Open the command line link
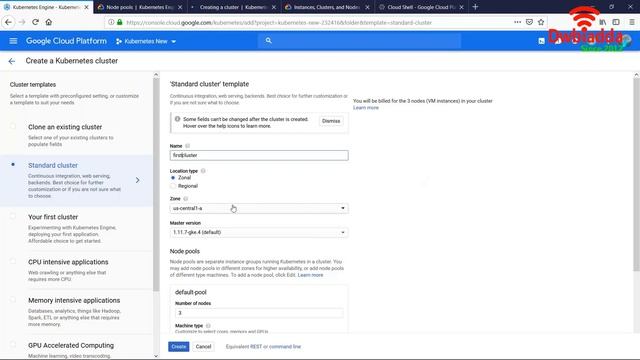Image resolution: width=640 pixels, height=360 pixels. pos(285,347)
